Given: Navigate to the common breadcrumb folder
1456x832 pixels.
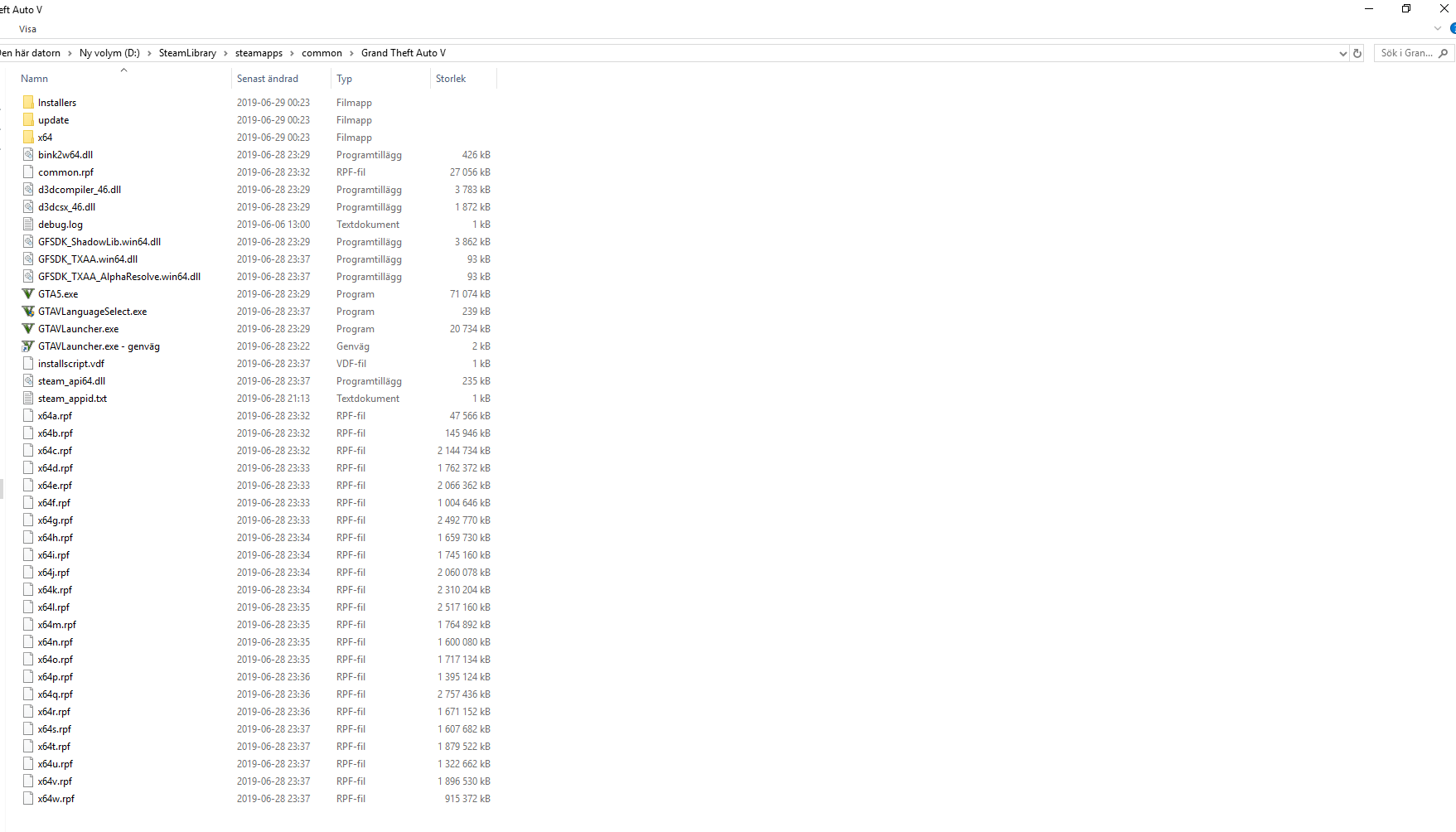Looking at the screenshot, I should click(322, 53).
